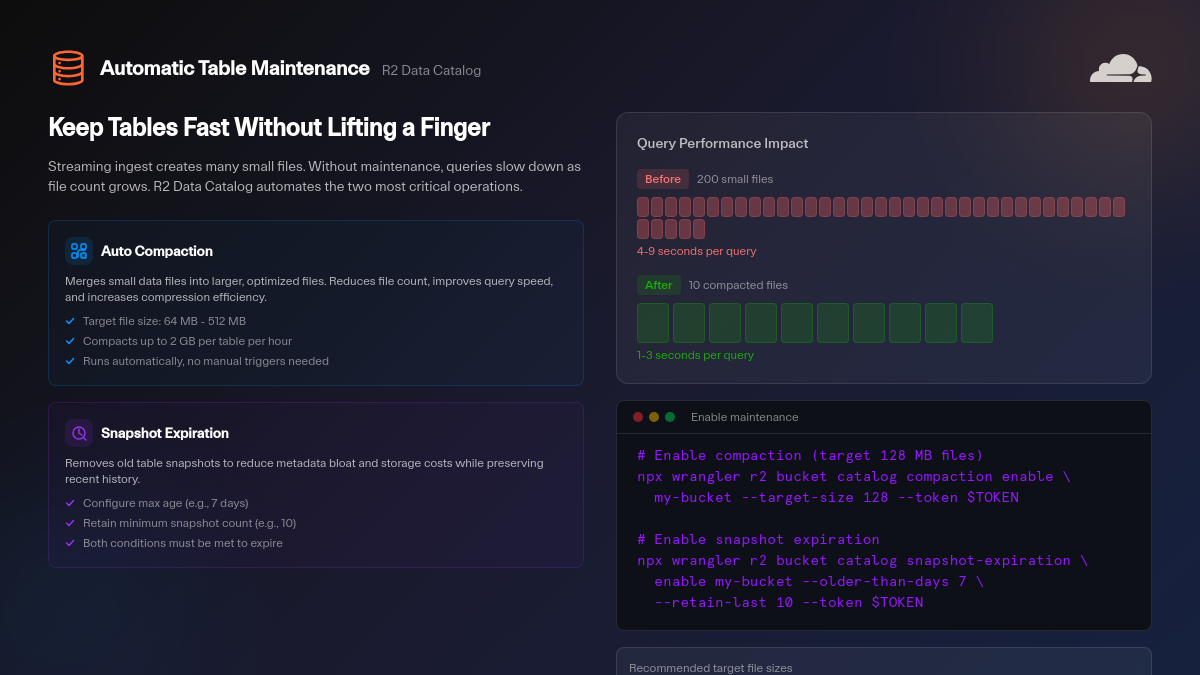Click the Auto Compaction icon
The height and width of the screenshot is (675, 1200).
click(79, 251)
